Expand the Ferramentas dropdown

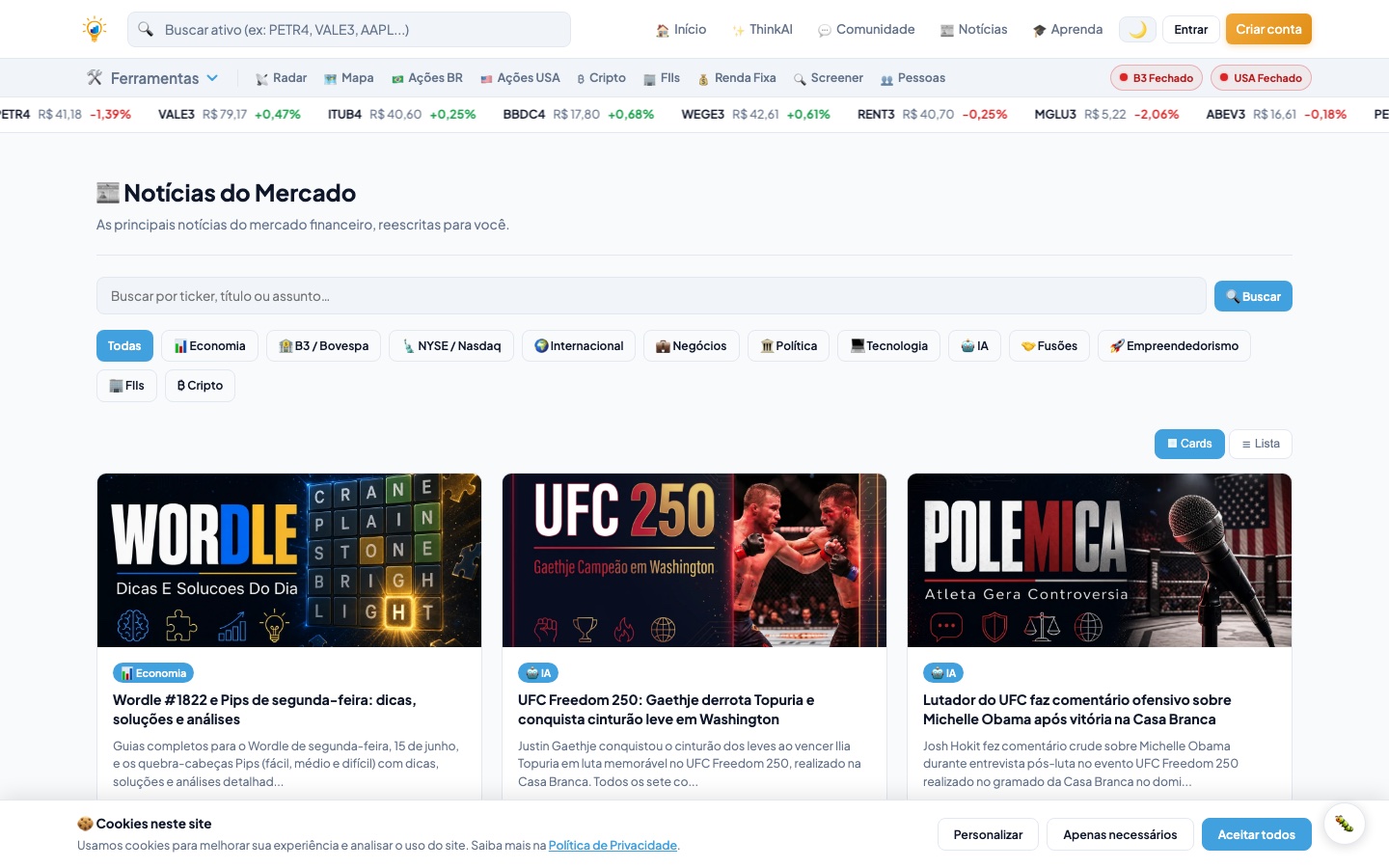pyautogui.click(x=152, y=78)
